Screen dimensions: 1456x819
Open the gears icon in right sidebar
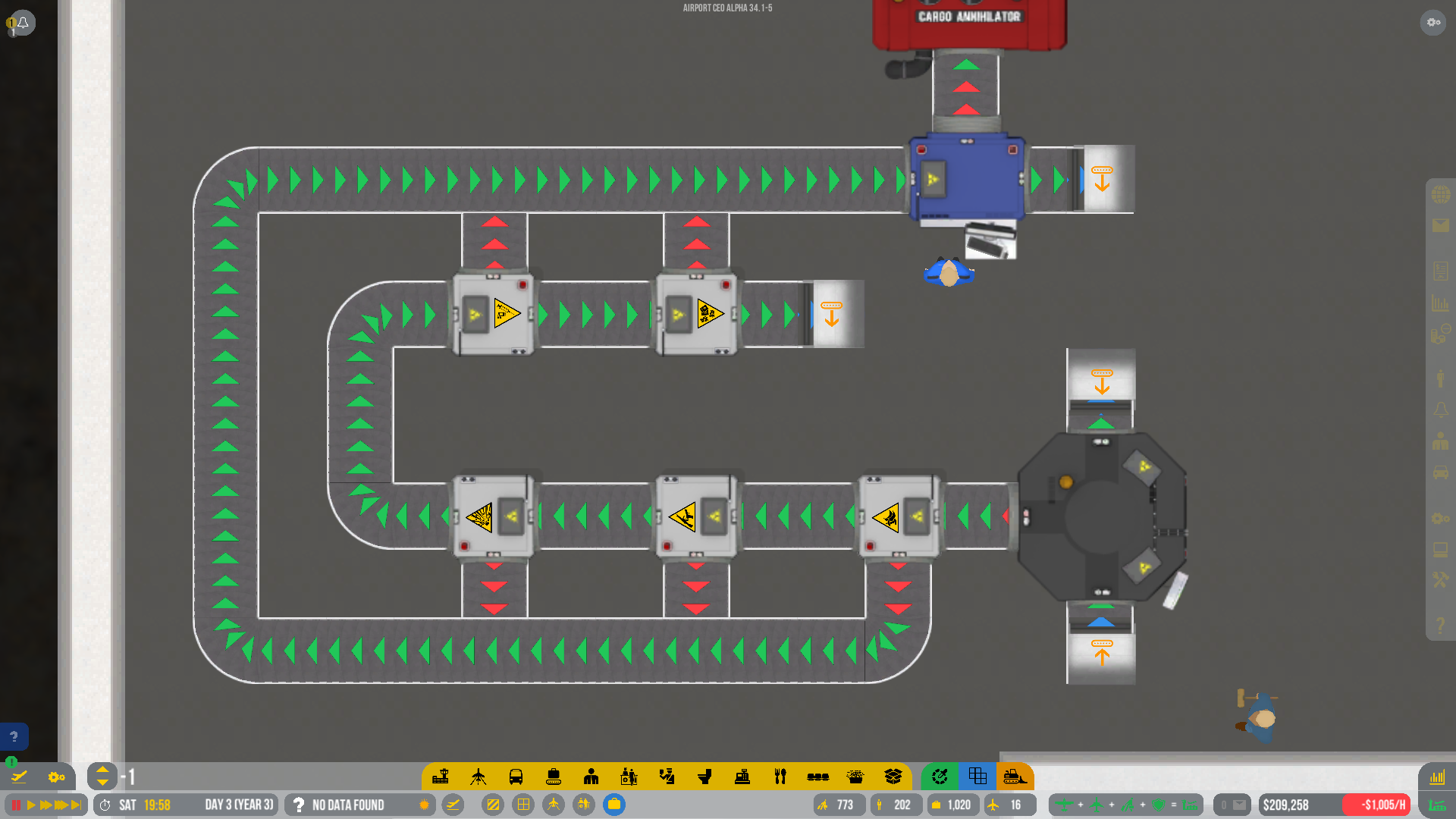click(1441, 518)
